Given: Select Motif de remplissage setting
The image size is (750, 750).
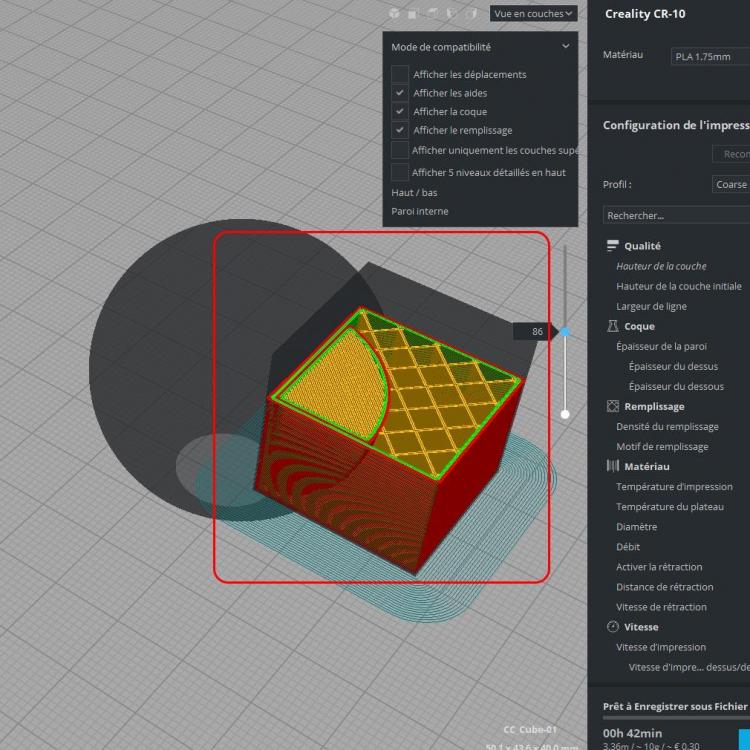Looking at the screenshot, I should (662, 447).
